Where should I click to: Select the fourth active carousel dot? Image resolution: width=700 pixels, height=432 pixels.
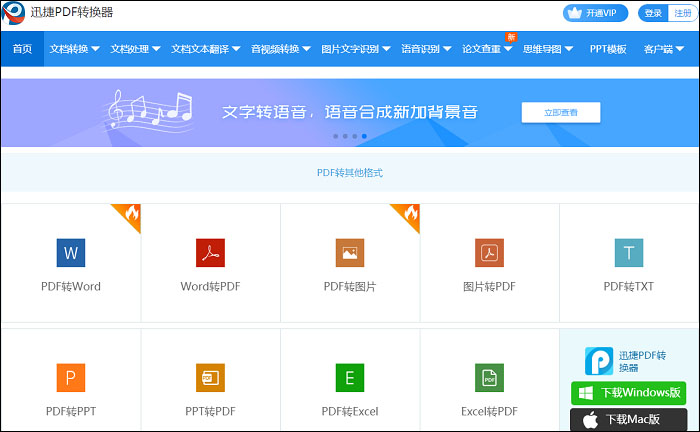click(x=364, y=136)
